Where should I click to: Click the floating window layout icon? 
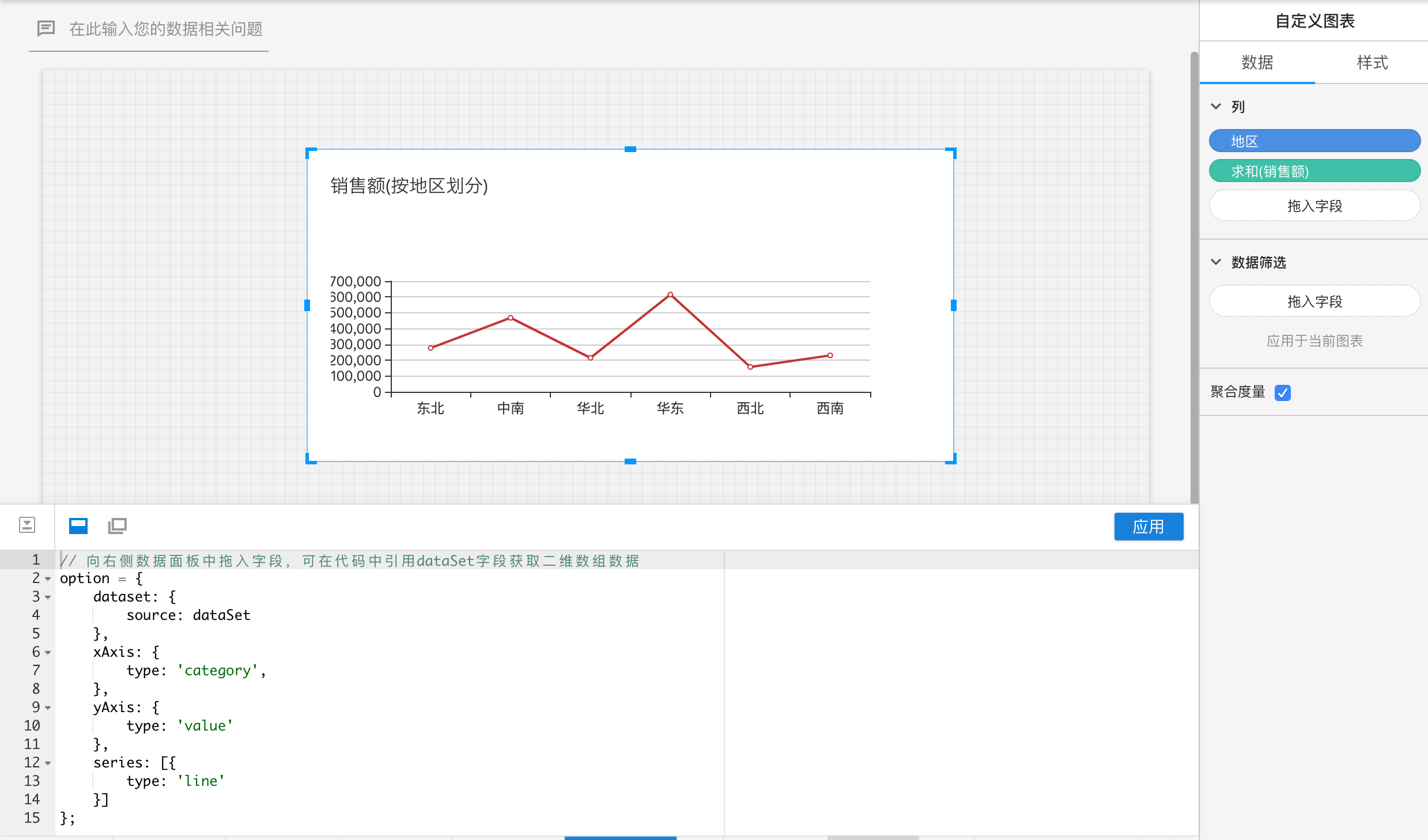click(117, 525)
